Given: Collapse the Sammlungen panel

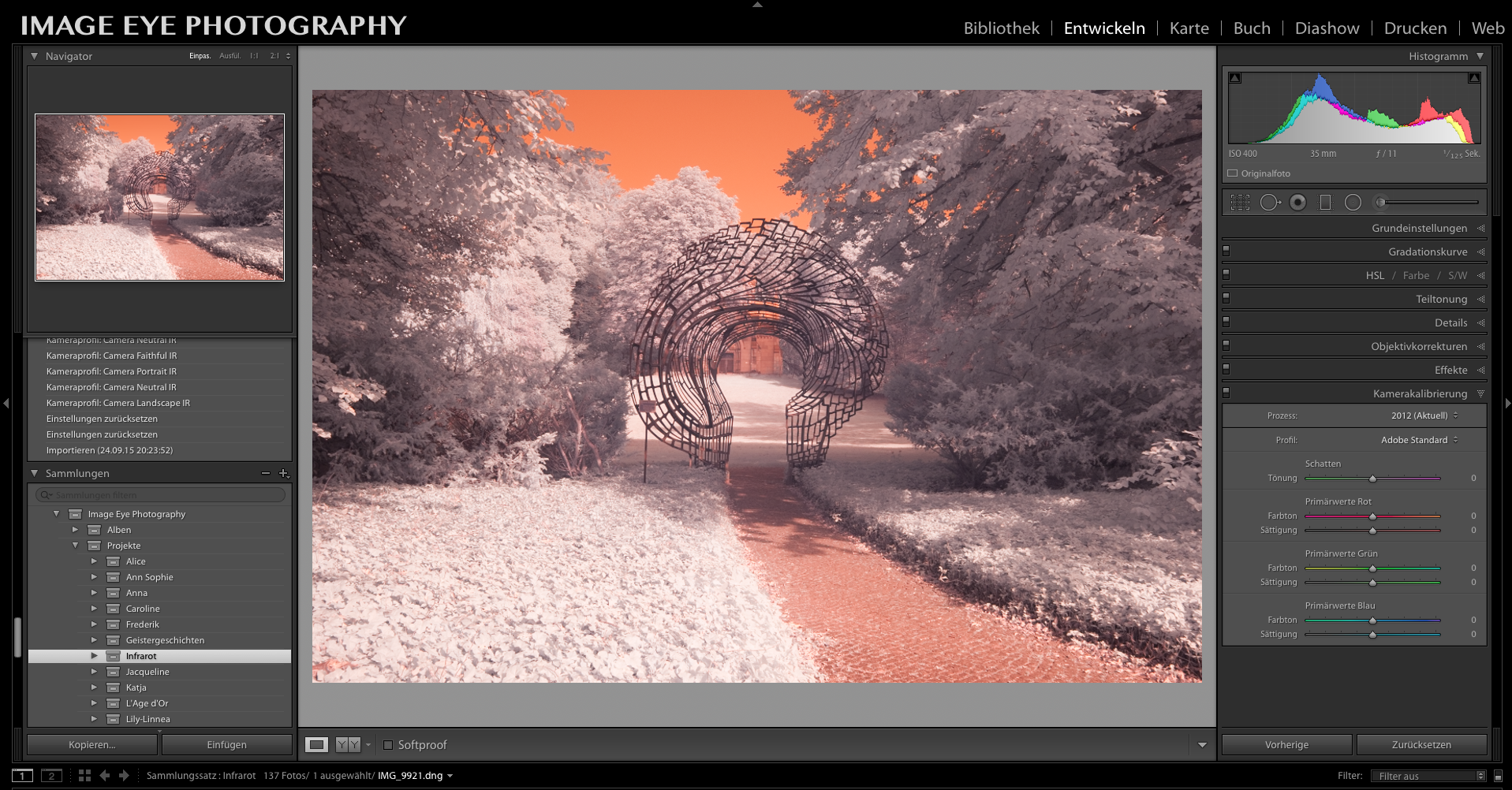Looking at the screenshot, I should (34, 473).
